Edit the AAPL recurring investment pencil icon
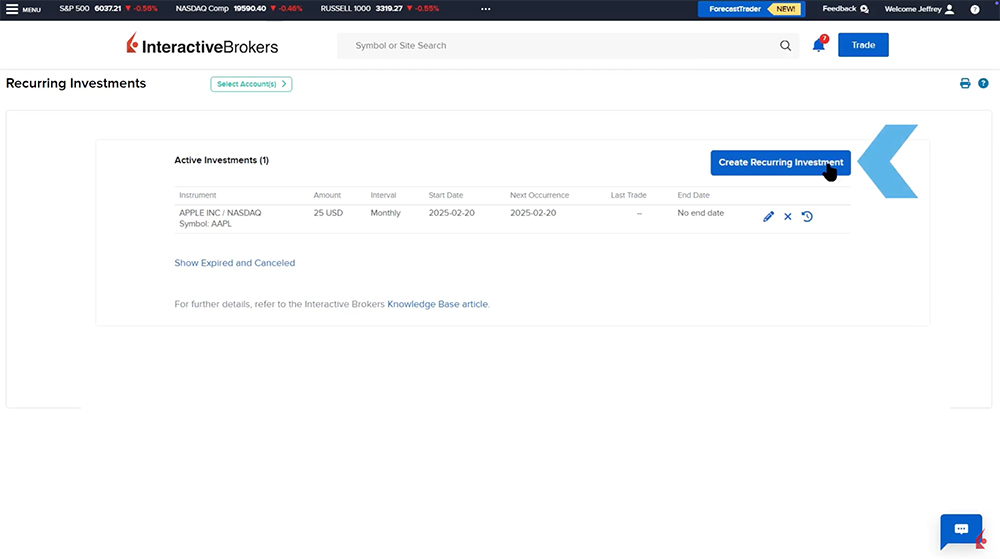Viewport: 1000px width, 559px height. [x=768, y=217]
